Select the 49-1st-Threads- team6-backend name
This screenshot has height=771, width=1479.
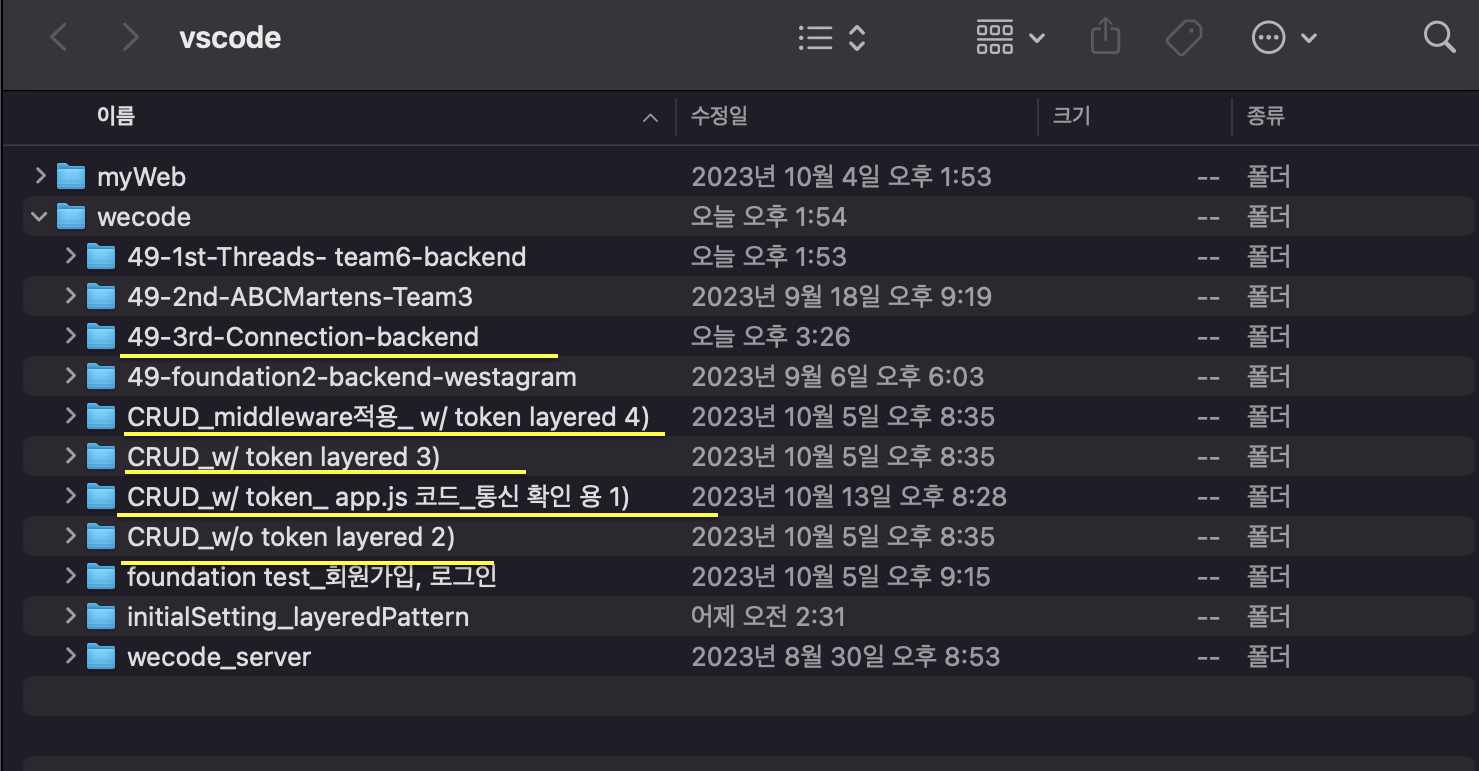pos(327,257)
